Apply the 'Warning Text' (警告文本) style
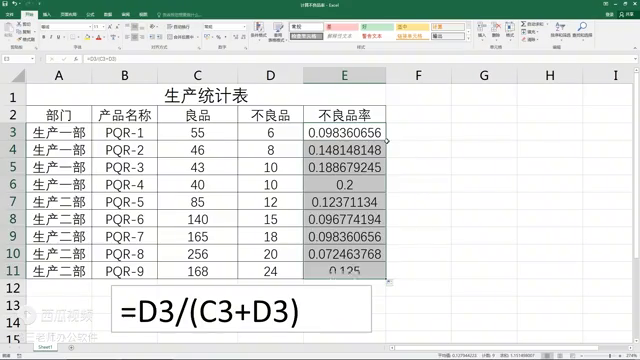 (377, 36)
